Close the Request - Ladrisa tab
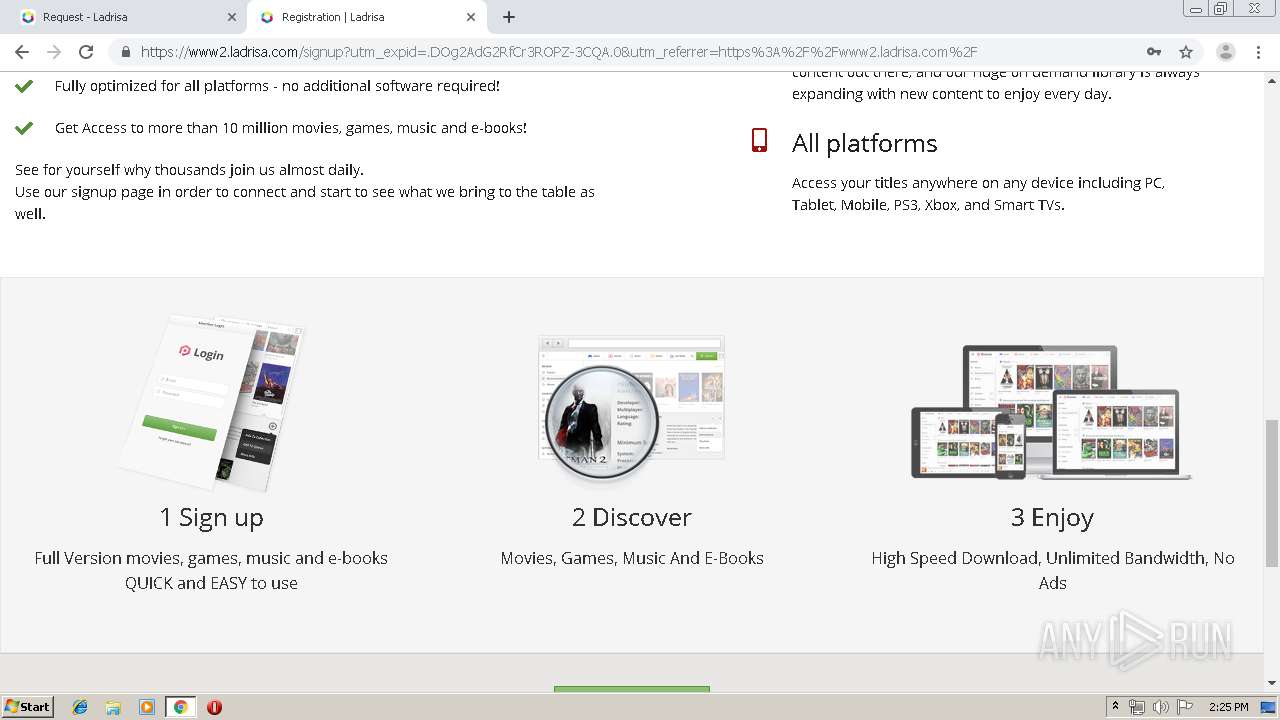Viewport: 1280px width, 720px height. coord(232,17)
